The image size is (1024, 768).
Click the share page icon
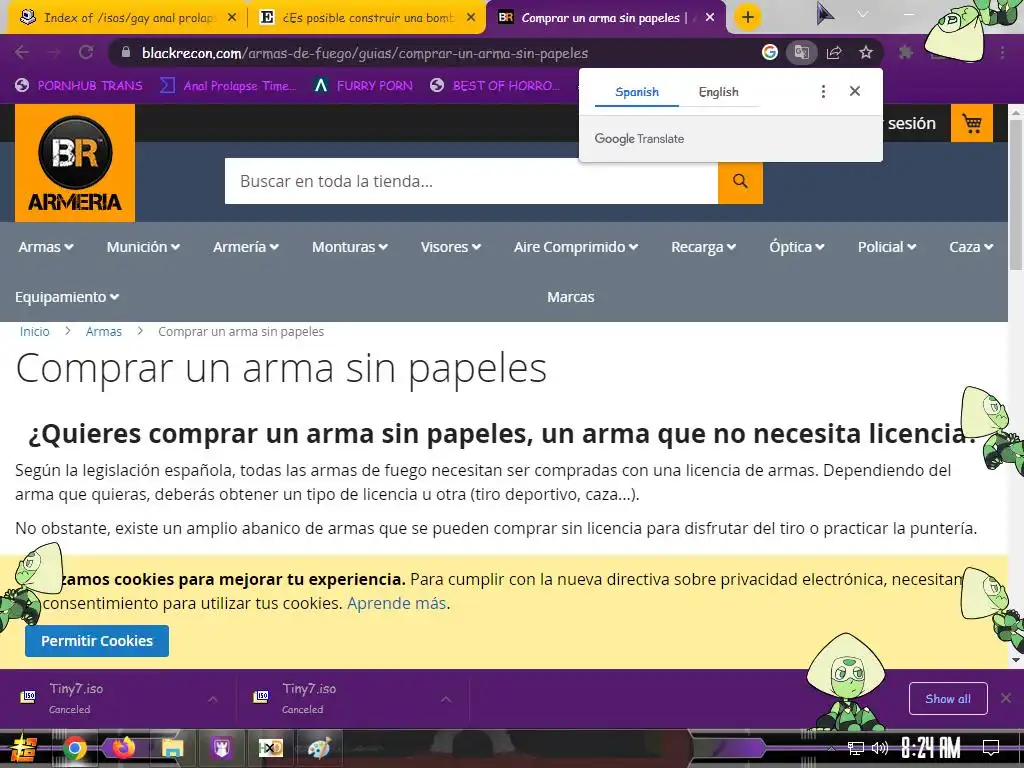coord(834,52)
